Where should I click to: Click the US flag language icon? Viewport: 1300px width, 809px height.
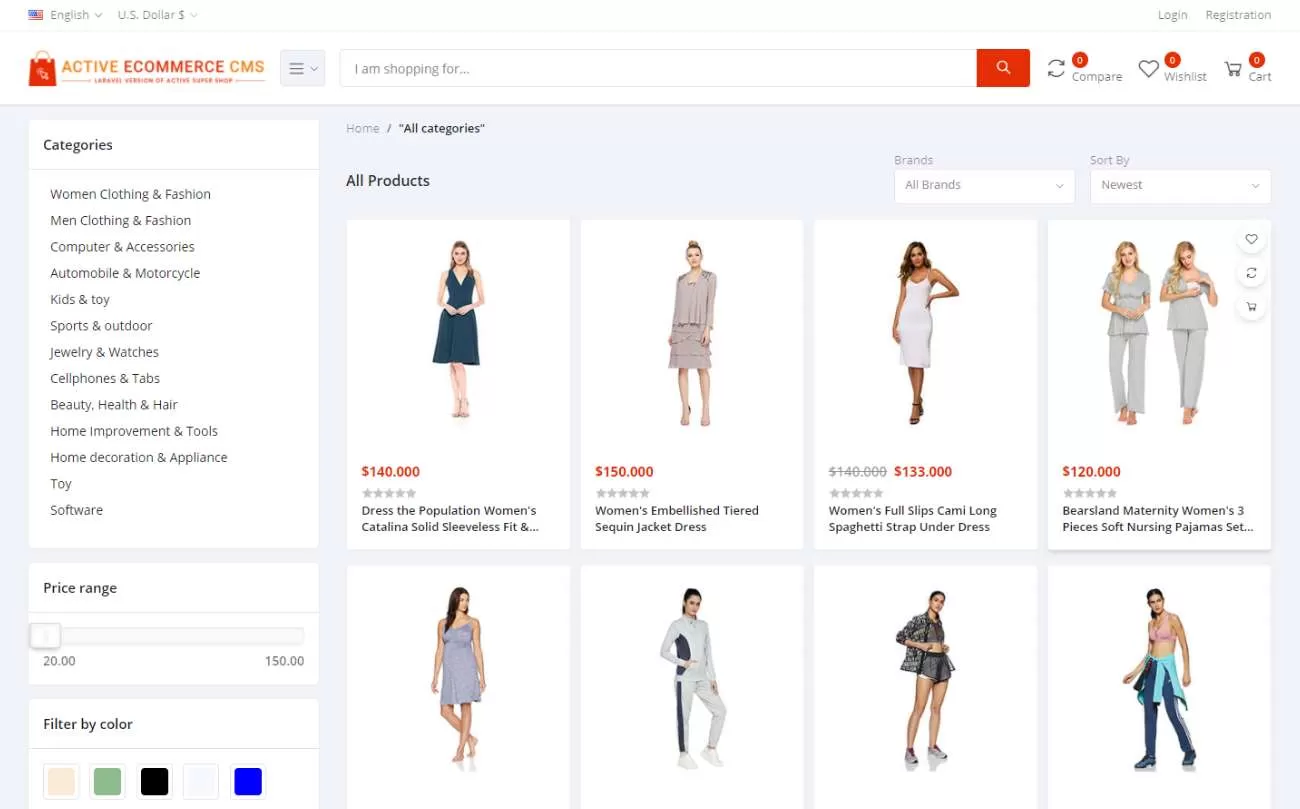[36, 15]
